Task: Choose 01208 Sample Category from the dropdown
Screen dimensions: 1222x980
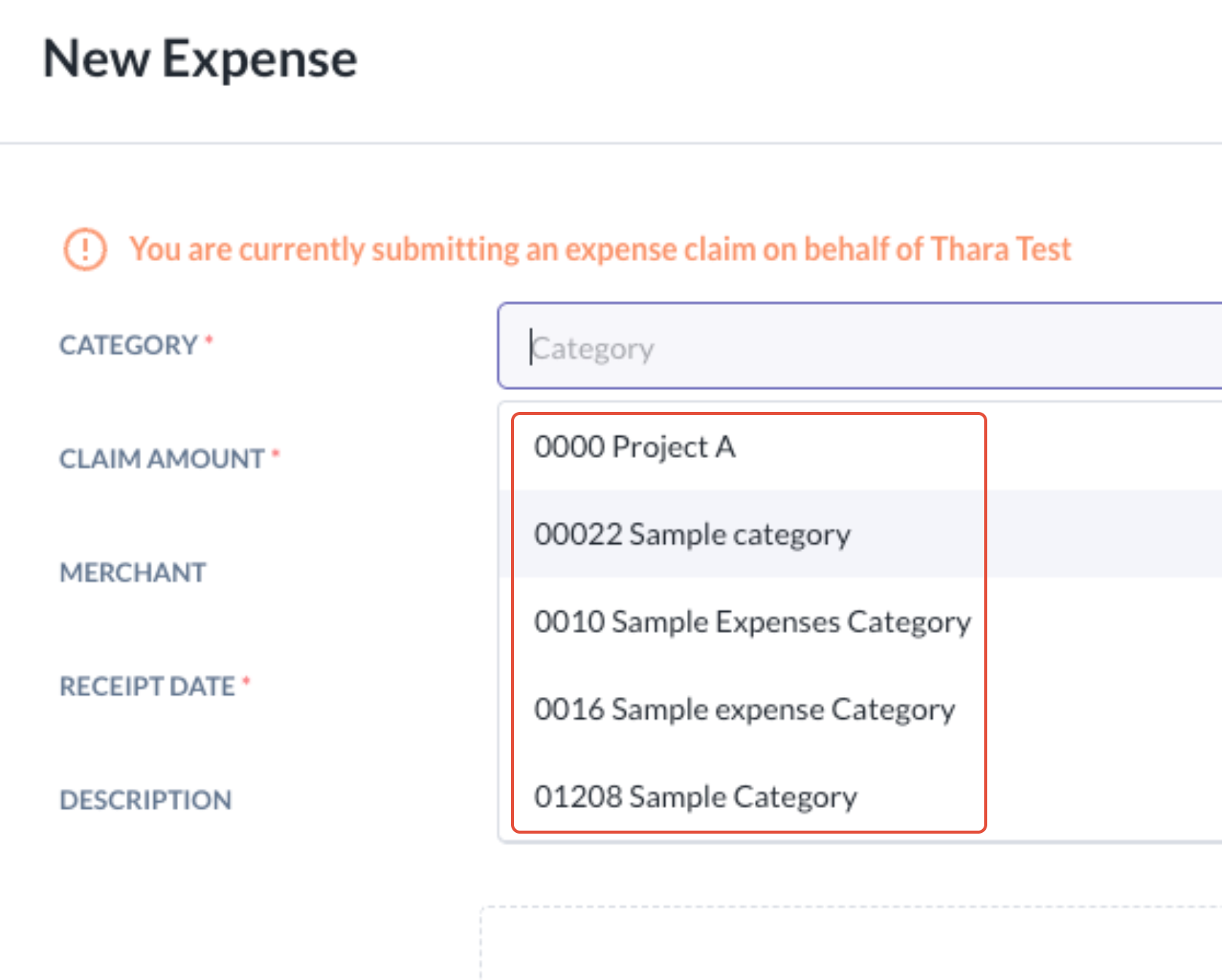Action: click(x=860, y=797)
